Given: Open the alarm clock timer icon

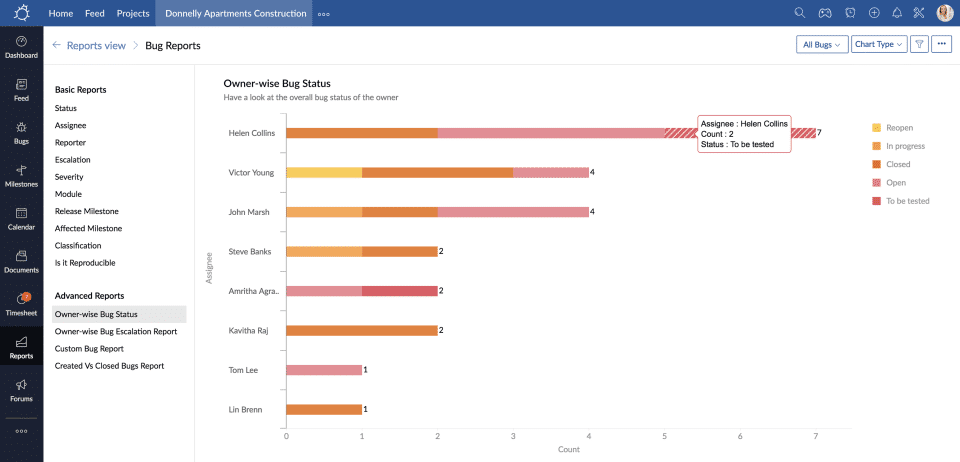Looking at the screenshot, I should (850, 13).
